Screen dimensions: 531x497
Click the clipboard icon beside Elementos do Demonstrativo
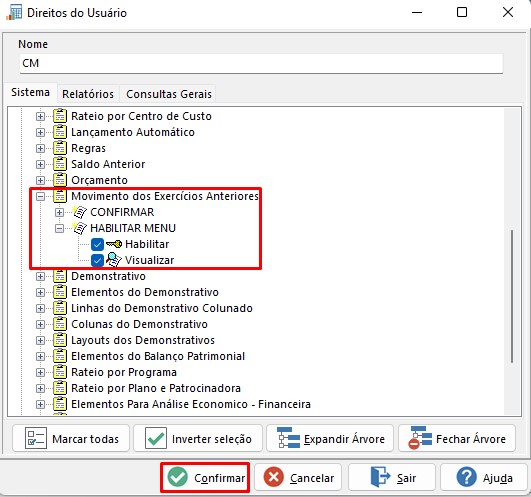point(60,292)
